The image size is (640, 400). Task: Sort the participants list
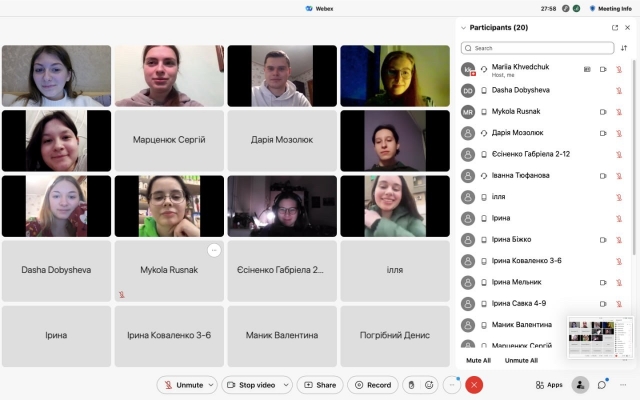pyautogui.click(x=624, y=48)
